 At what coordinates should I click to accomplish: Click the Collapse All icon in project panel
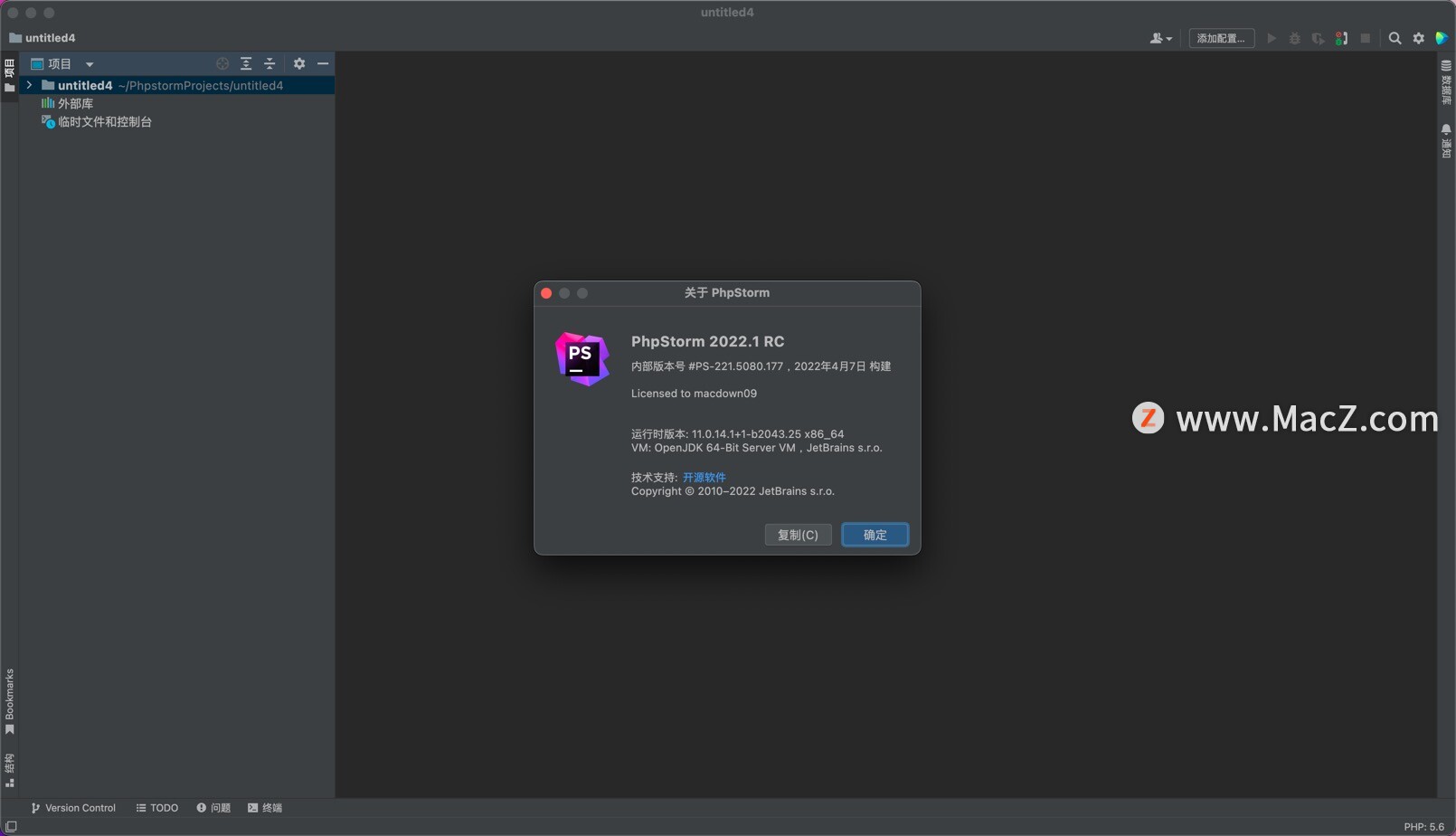269,63
